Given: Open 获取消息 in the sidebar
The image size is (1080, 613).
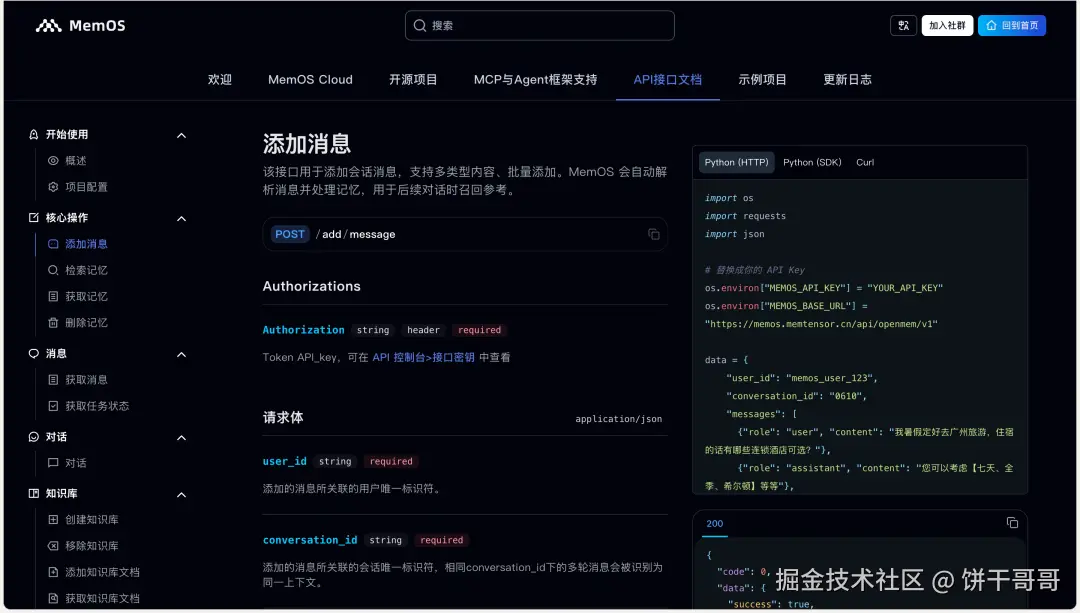Looking at the screenshot, I should click(86, 380).
